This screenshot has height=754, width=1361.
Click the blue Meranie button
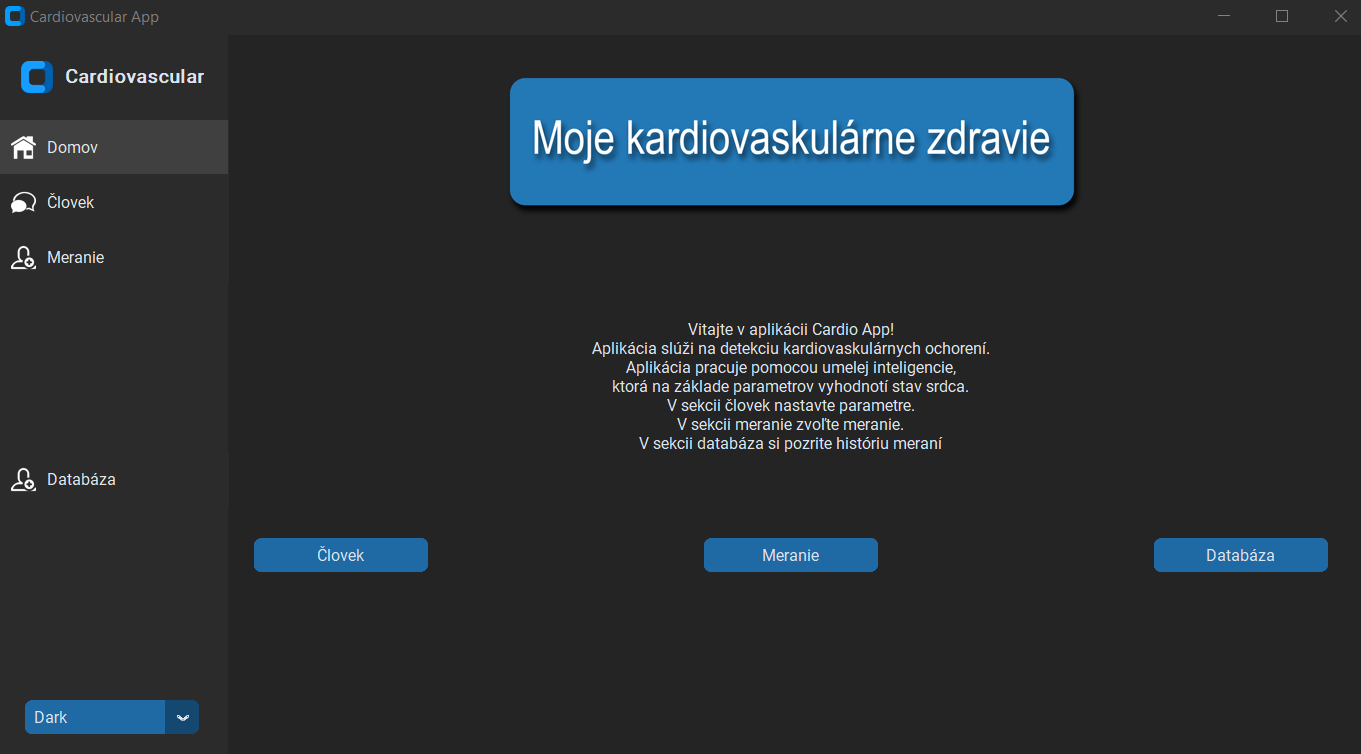(791, 555)
